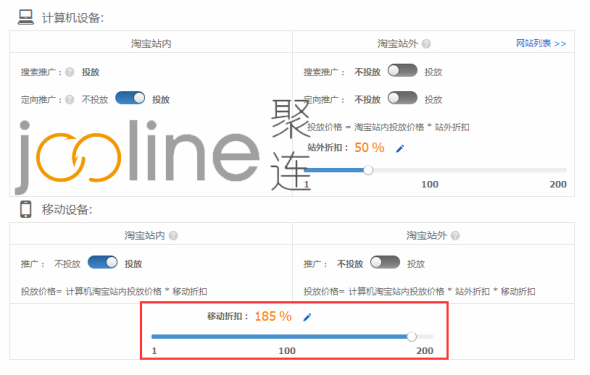590x375 pixels.
Task: Click the computer 淘宝站内 column header
Action: pos(151,44)
